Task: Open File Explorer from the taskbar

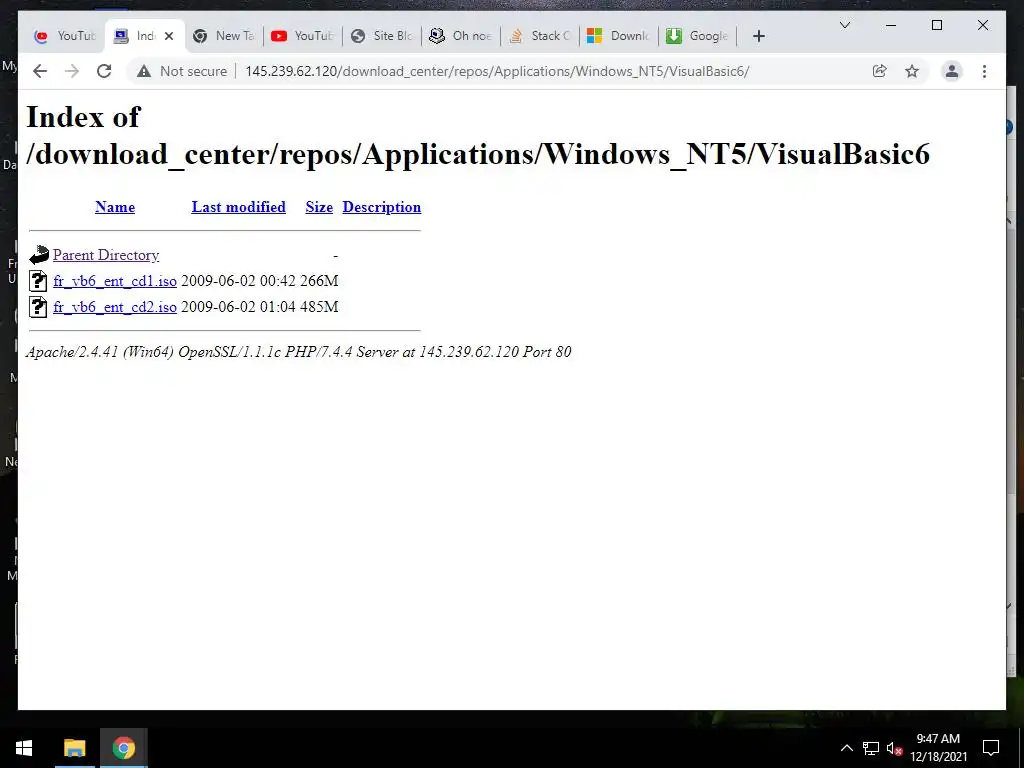Action: point(74,748)
